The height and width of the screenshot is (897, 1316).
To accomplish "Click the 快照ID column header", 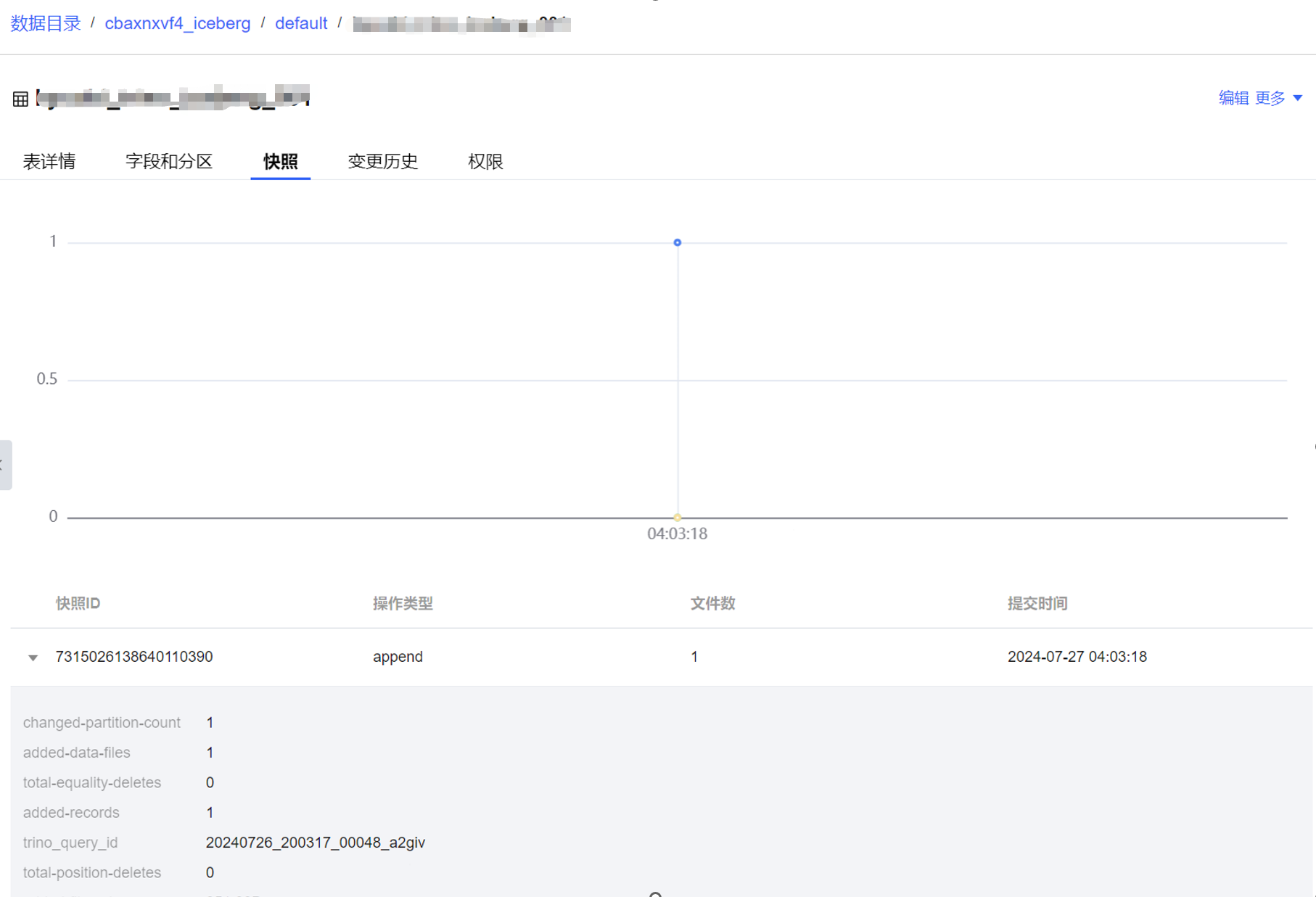I will [x=78, y=603].
